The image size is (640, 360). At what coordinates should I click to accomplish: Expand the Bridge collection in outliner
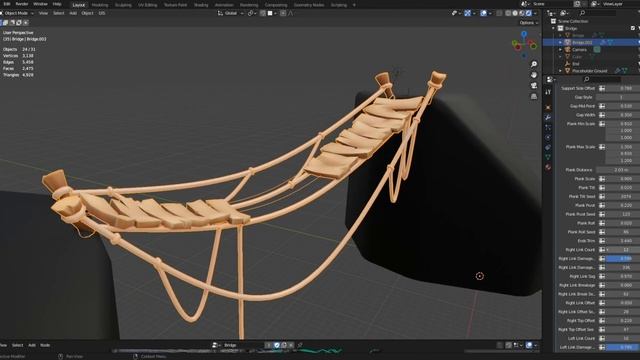click(x=554, y=28)
